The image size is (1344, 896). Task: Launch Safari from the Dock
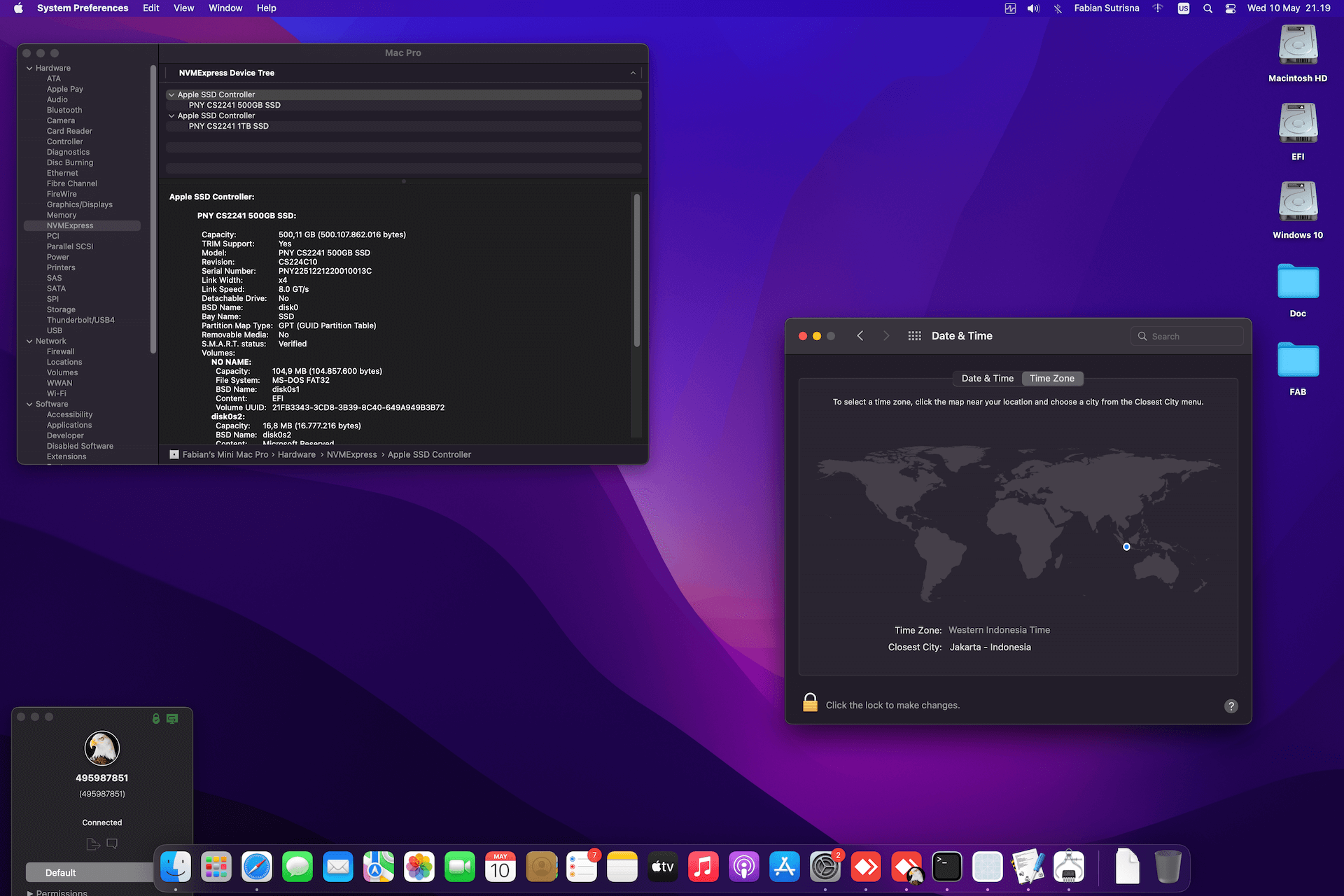257,868
